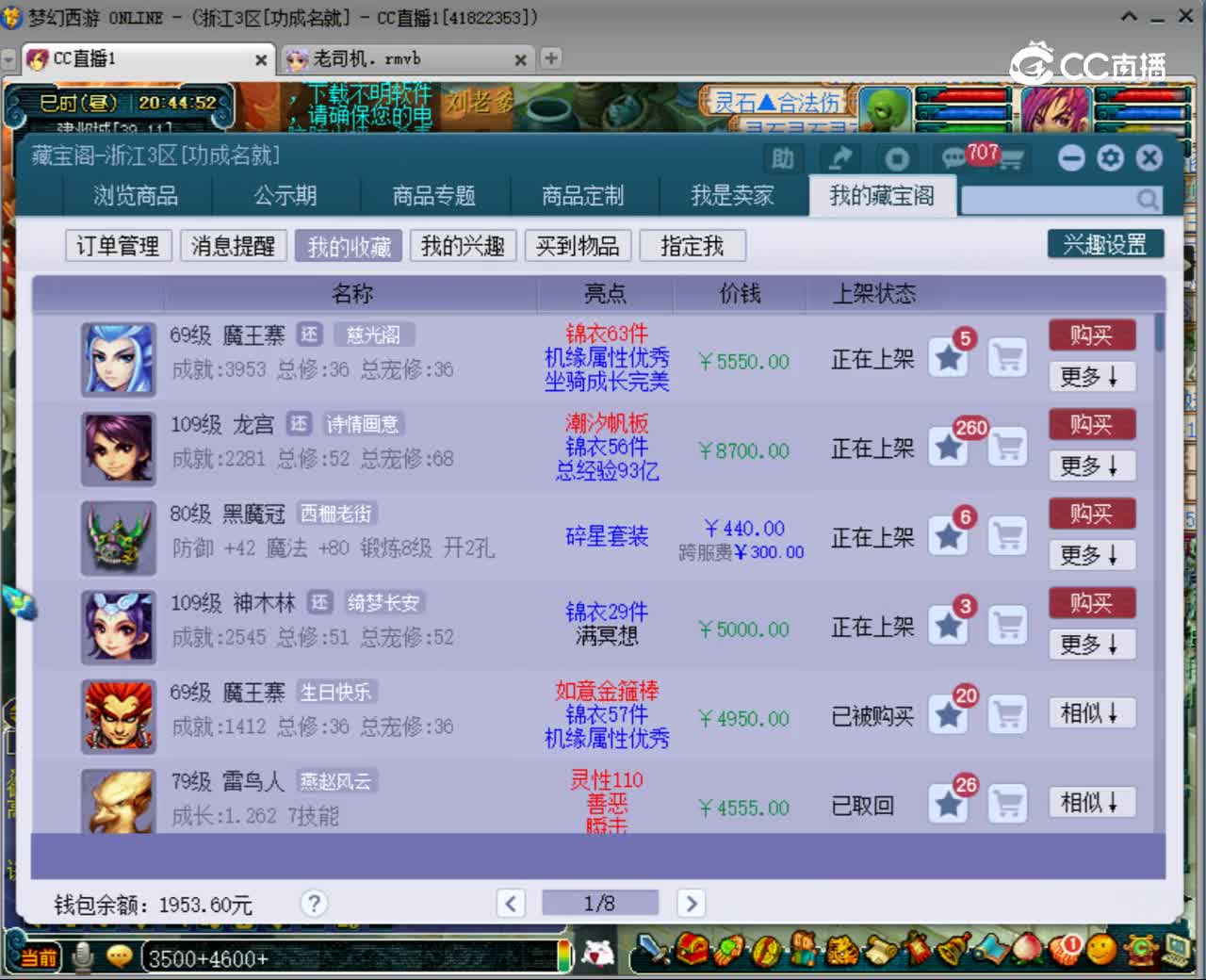
Task: Open the red treasure chest icon in toolbar
Action: (693, 950)
